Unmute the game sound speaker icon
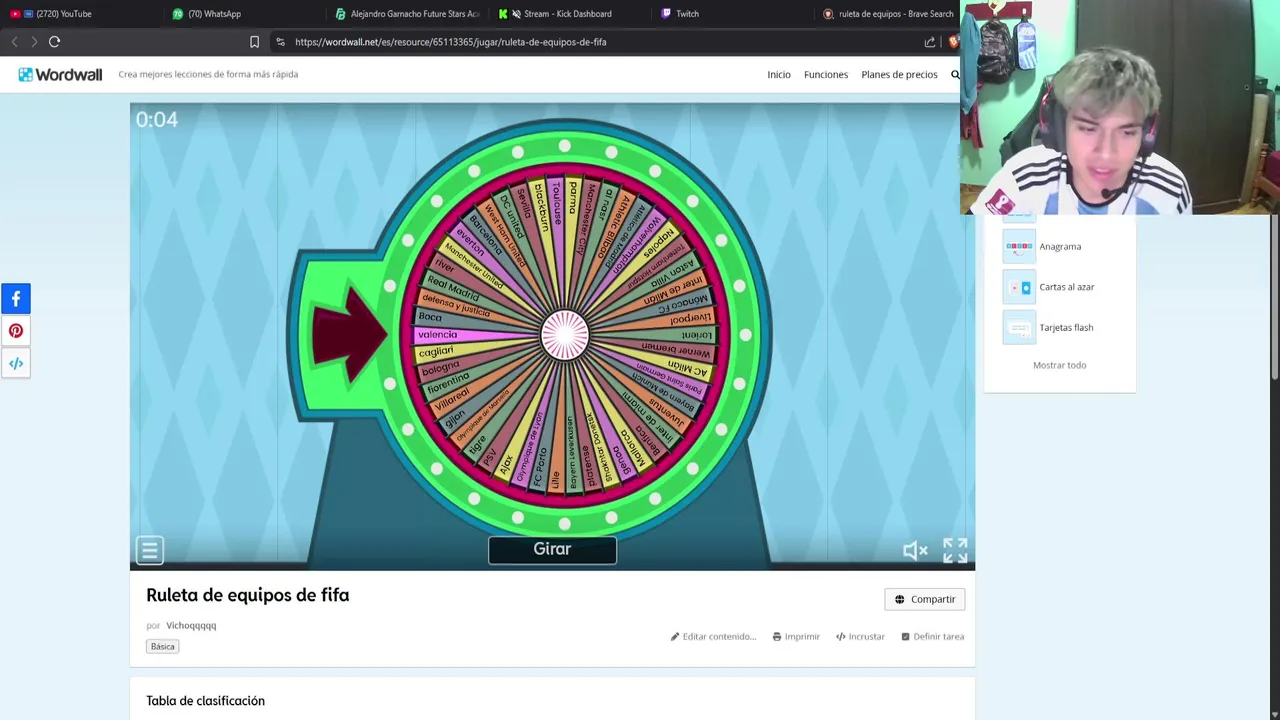Screen dimensions: 1280x720 (915, 550)
